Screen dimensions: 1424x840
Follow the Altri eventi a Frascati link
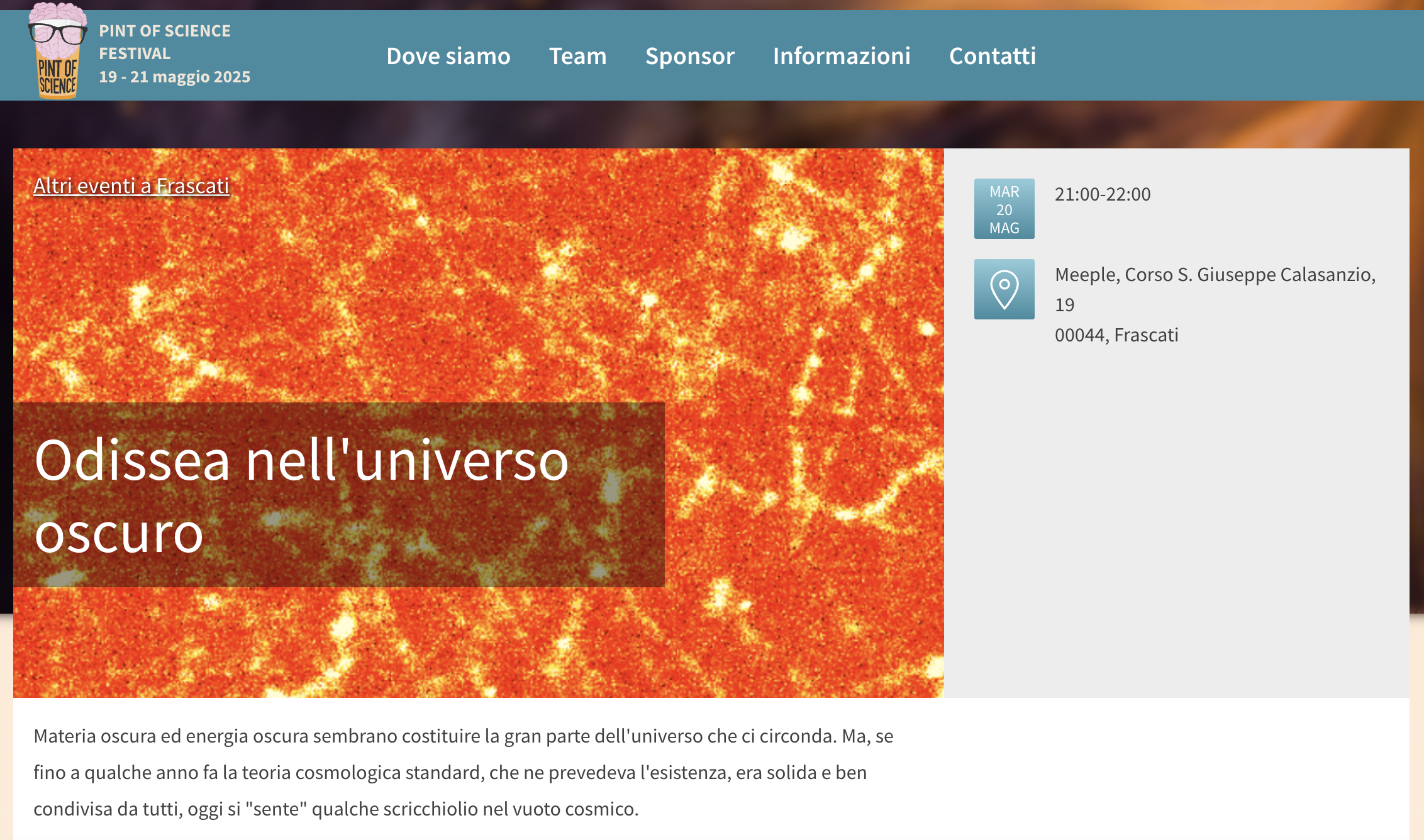[x=131, y=186]
